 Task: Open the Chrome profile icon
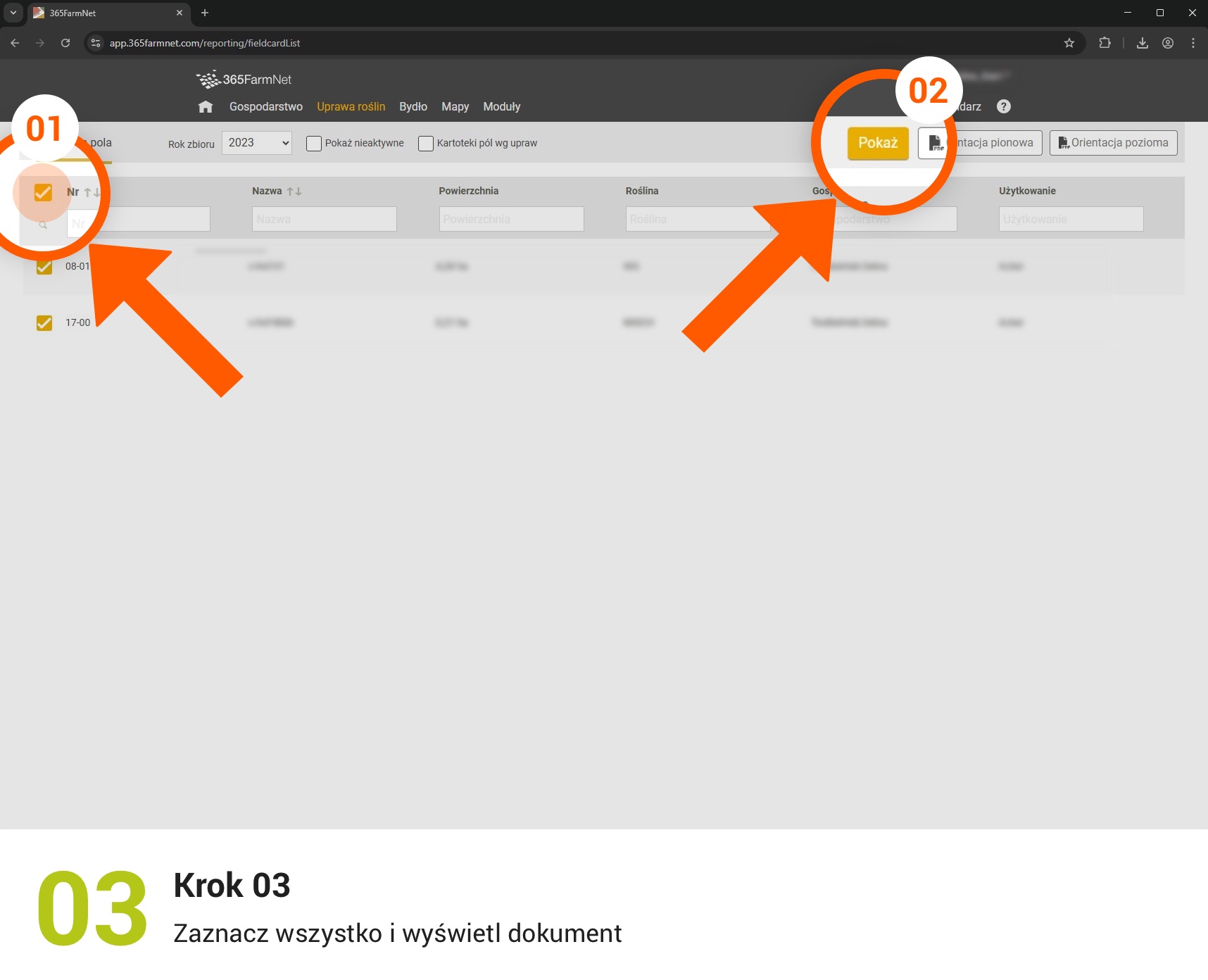tap(1168, 43)
